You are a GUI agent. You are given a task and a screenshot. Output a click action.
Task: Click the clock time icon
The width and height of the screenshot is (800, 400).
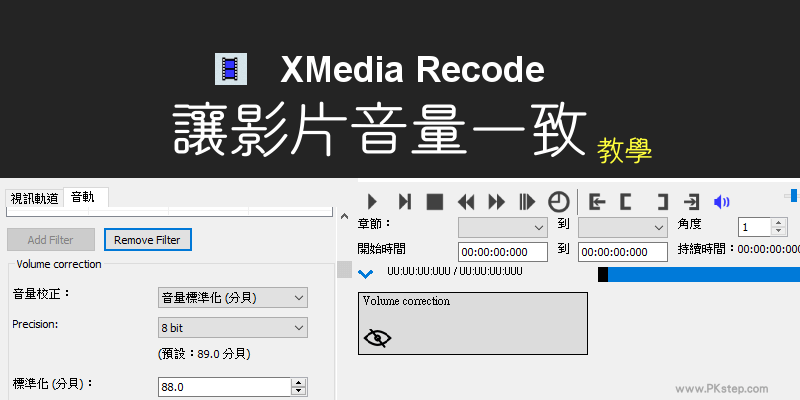point(559,202)
